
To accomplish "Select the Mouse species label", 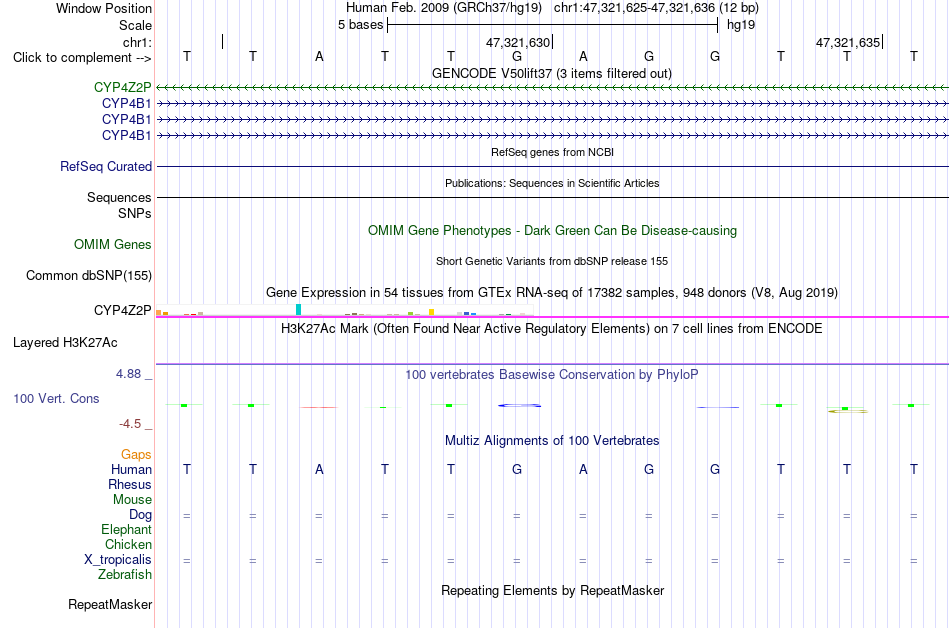I will tap(132, 500).
